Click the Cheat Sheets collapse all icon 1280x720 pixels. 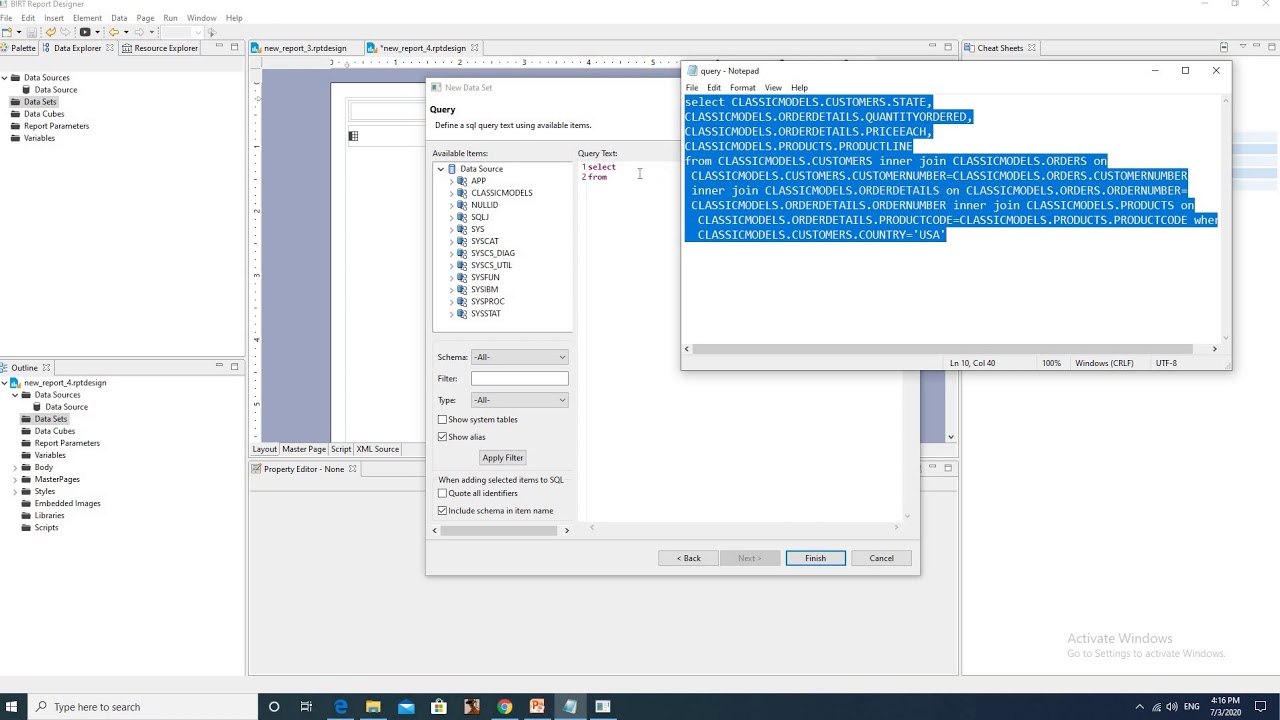click(x=1224, y=47)
